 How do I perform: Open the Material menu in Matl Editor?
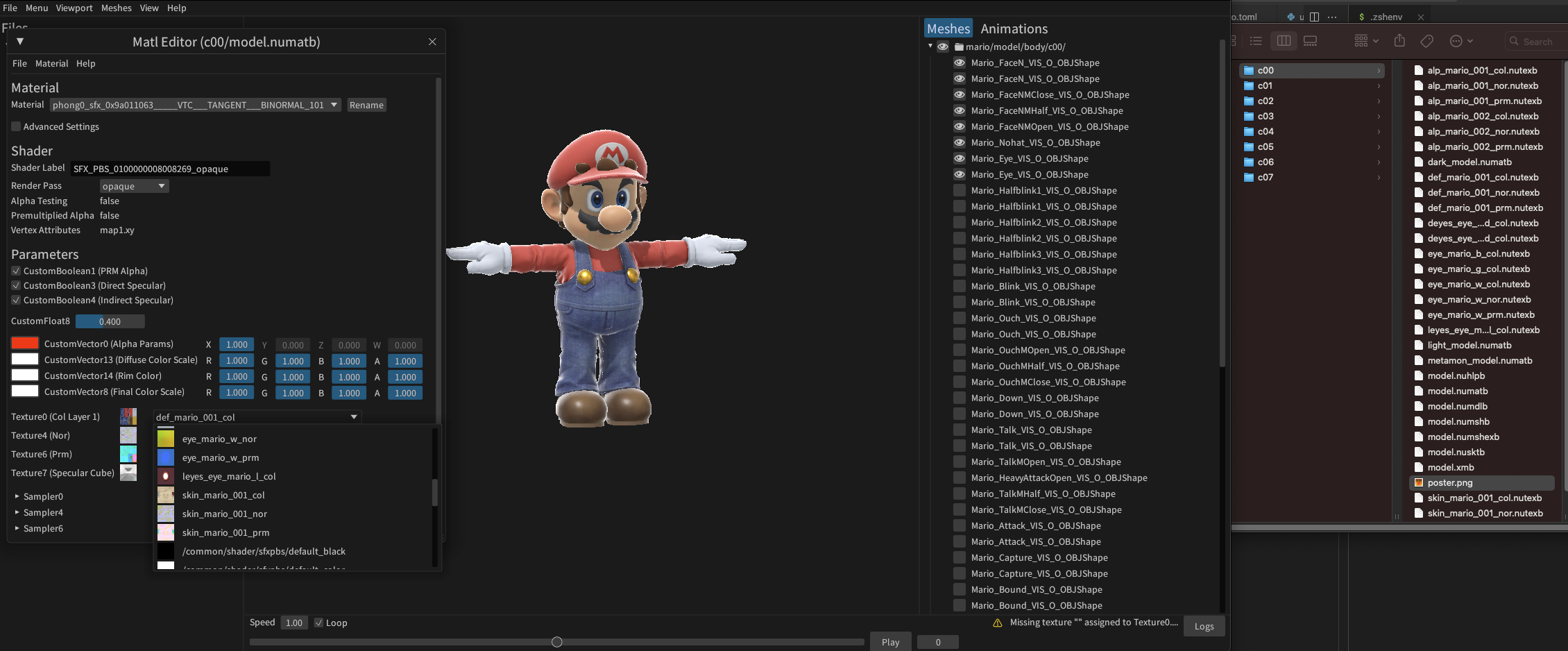51,63
